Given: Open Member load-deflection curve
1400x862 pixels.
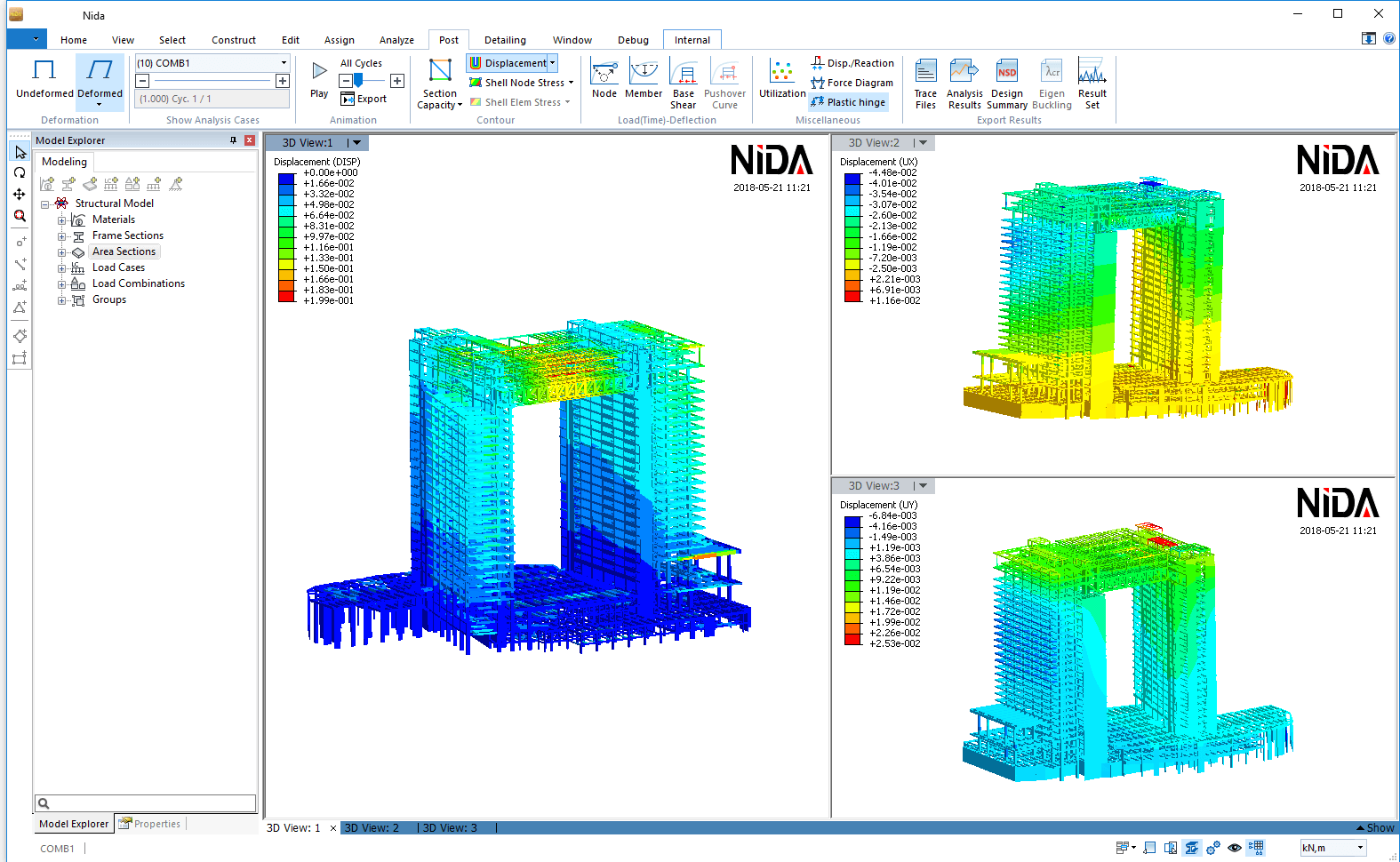Looking at the screenshot, I should tap(644, 79).
